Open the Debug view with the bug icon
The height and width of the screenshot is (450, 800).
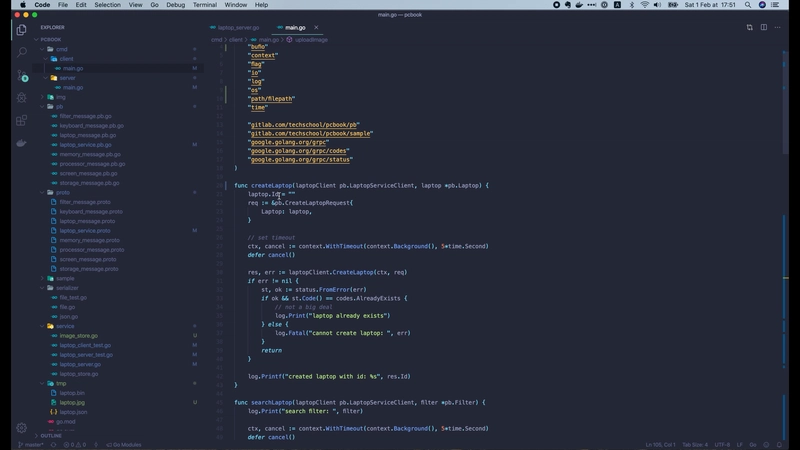coord(21,97)
